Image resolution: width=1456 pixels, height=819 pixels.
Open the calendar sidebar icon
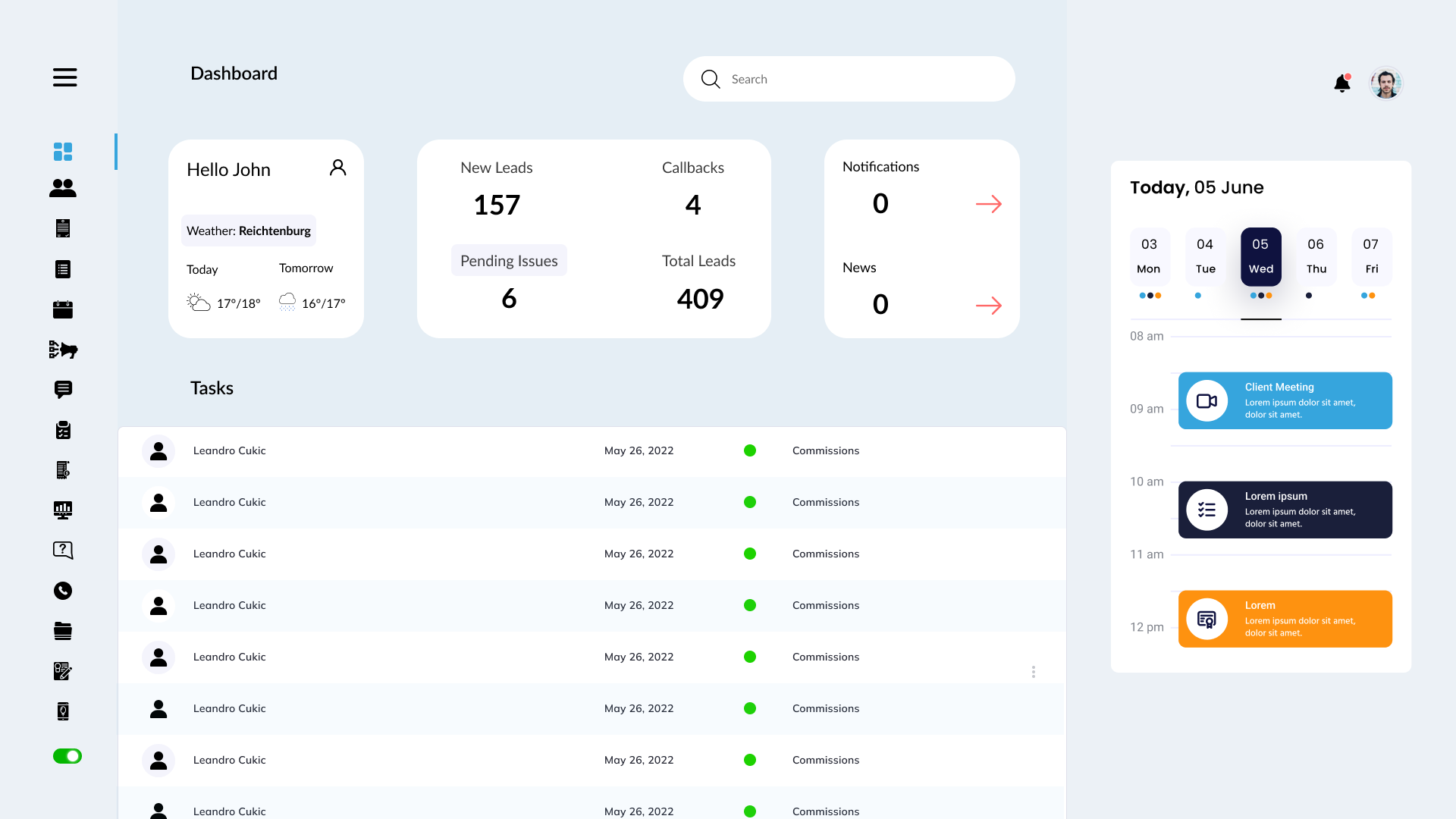point(63,309)
